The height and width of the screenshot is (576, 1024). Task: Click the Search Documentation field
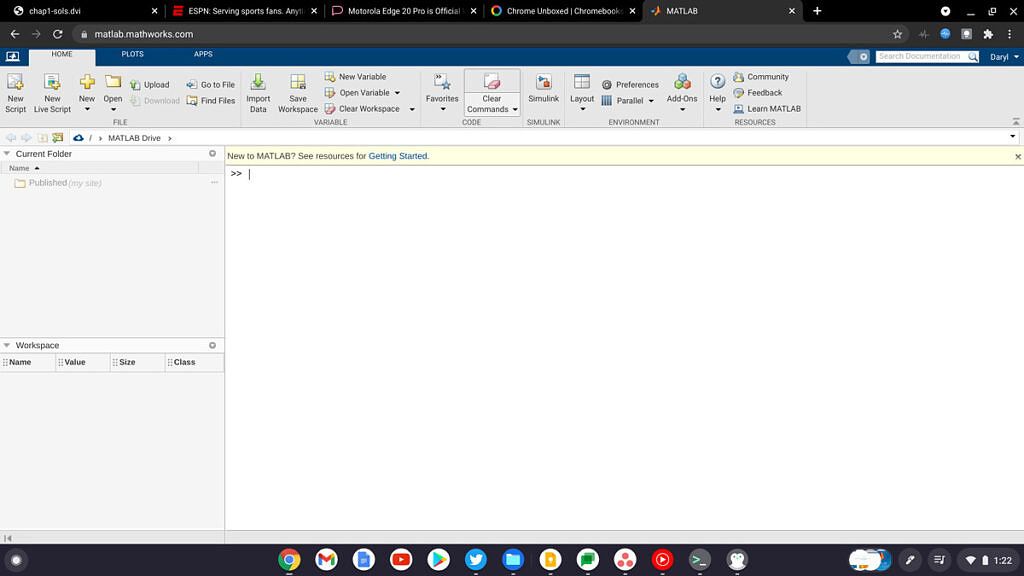[923, 56]
